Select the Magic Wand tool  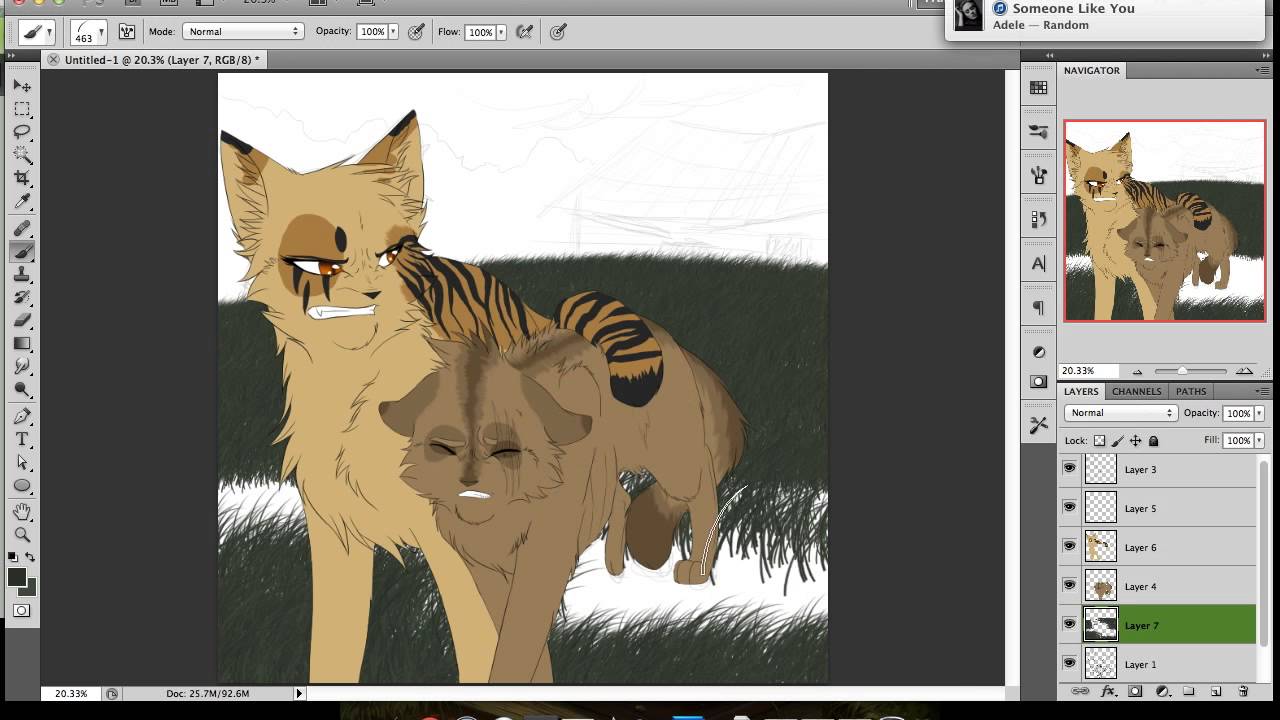22,155
